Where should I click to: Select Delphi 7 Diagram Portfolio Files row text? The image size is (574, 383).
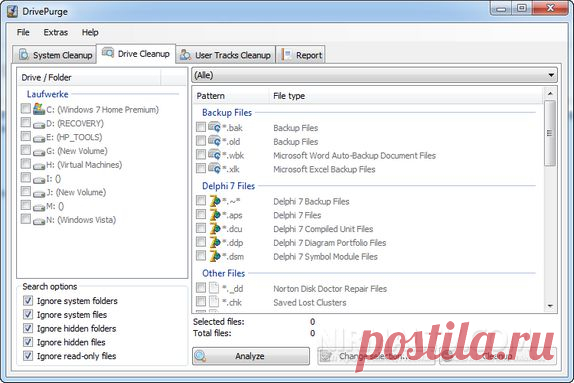coord(329,242)
